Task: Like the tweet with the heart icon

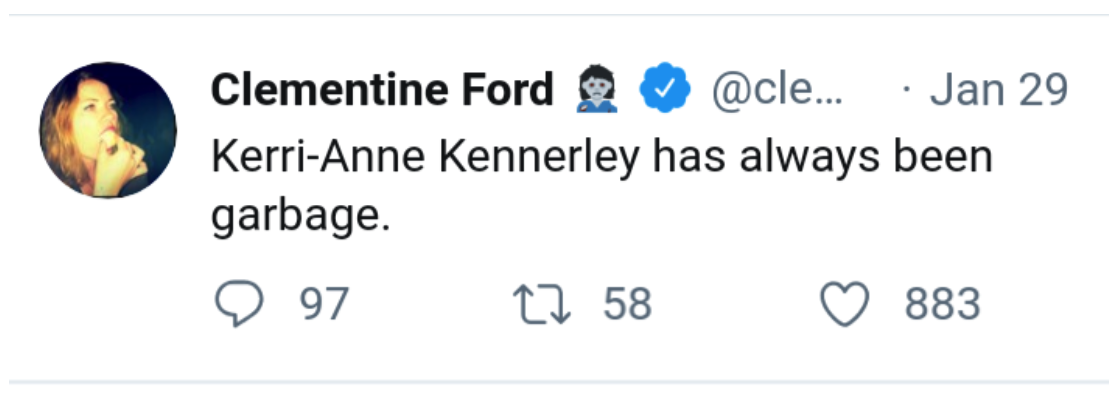Action: pos(845,304)
